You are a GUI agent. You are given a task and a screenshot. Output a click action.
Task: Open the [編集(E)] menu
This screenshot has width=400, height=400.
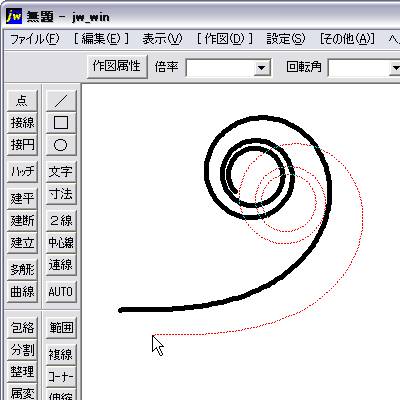(101, 39)
